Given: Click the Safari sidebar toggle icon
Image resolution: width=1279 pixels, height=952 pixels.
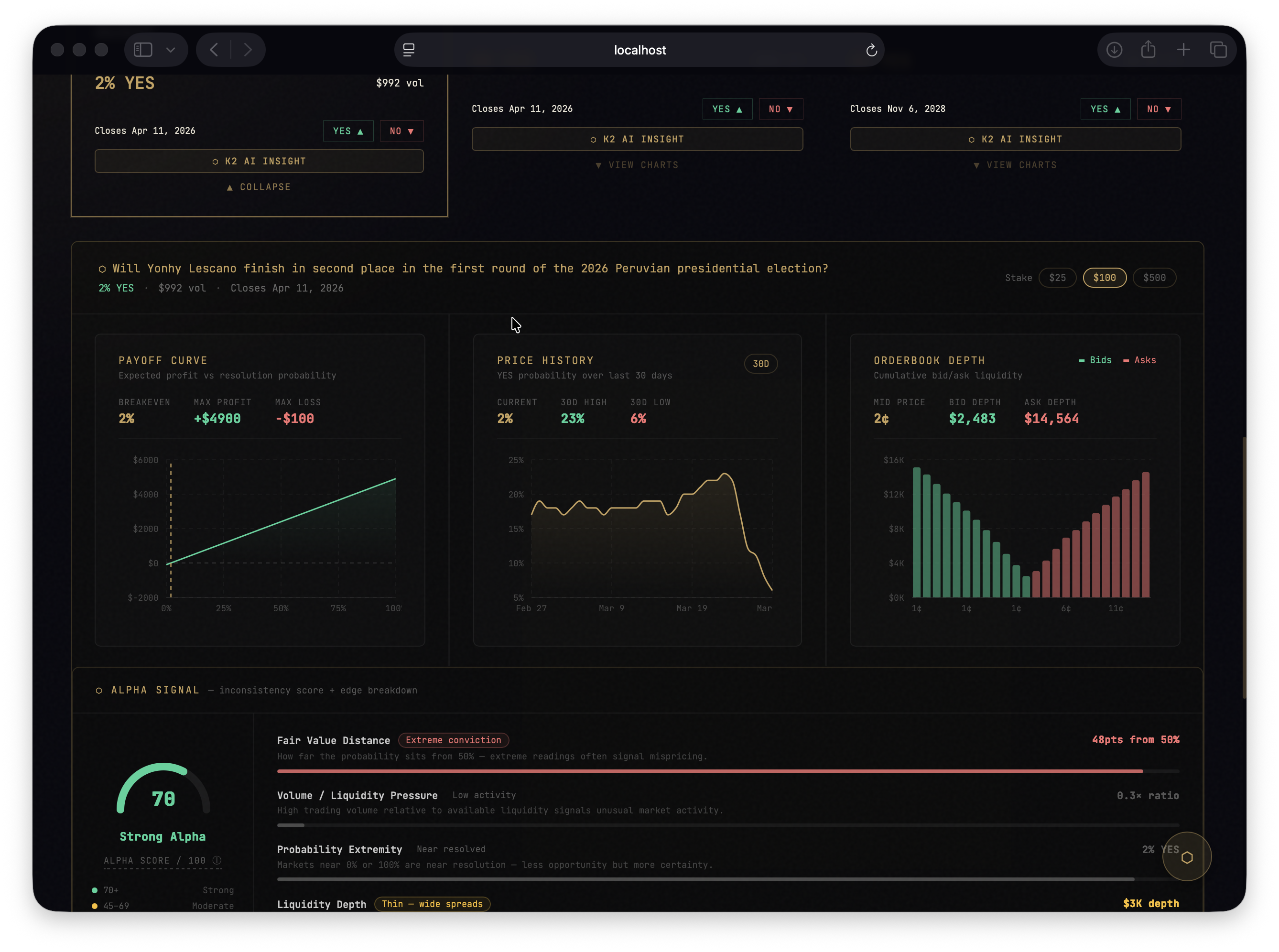Looking at the screenshot, I should 143,50.
